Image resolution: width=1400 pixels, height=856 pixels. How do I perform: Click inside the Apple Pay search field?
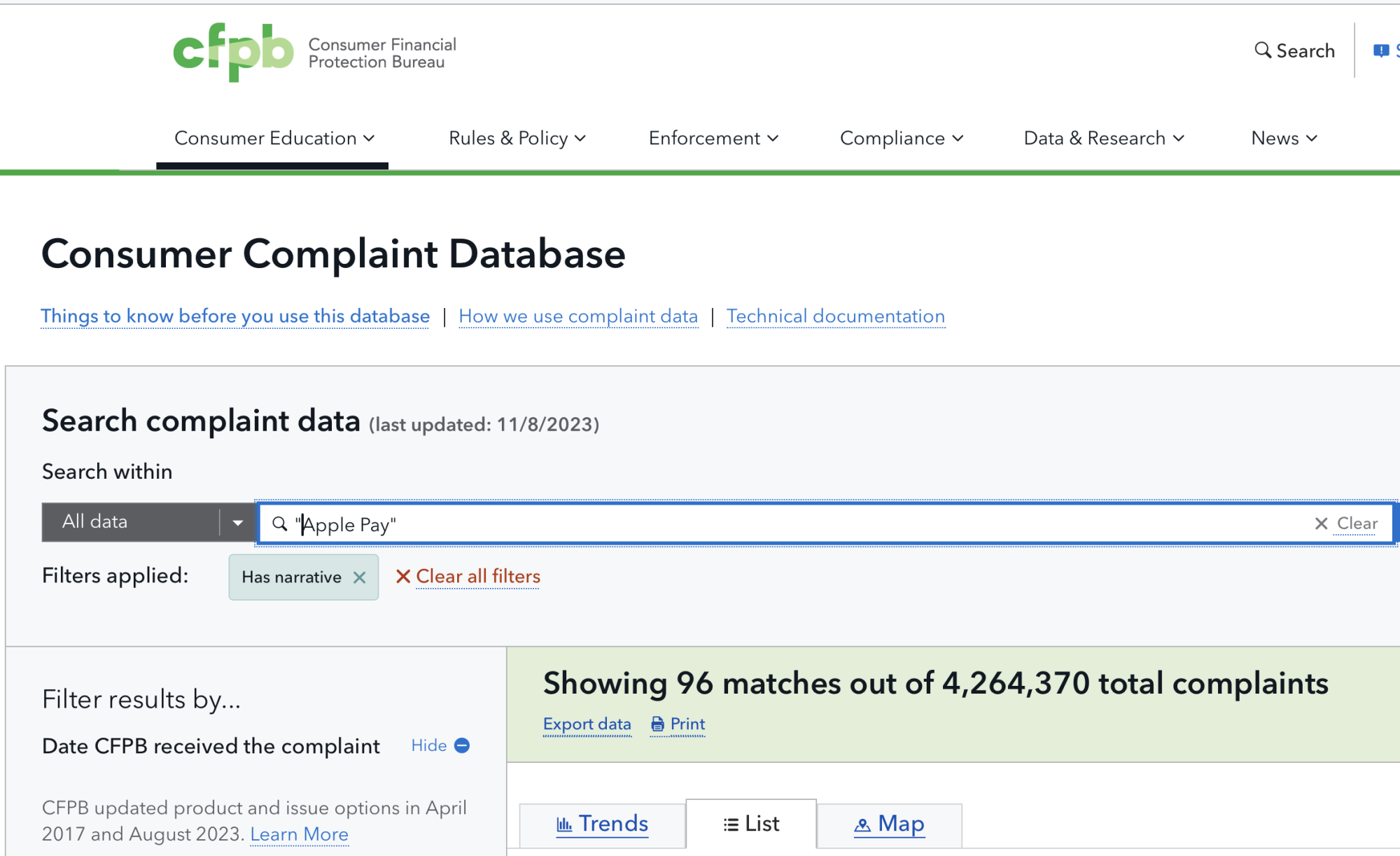click(770, 524)
